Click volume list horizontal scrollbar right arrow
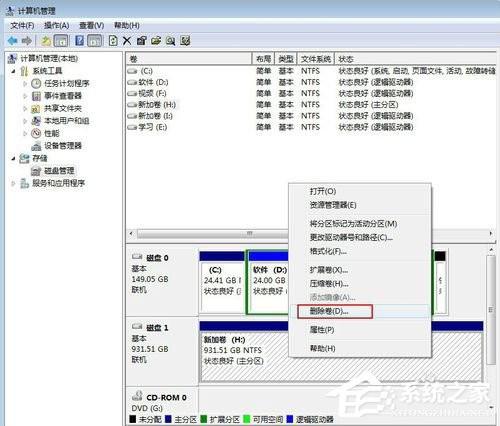Viewport: 500px width, 426px height. coord(491,234)
